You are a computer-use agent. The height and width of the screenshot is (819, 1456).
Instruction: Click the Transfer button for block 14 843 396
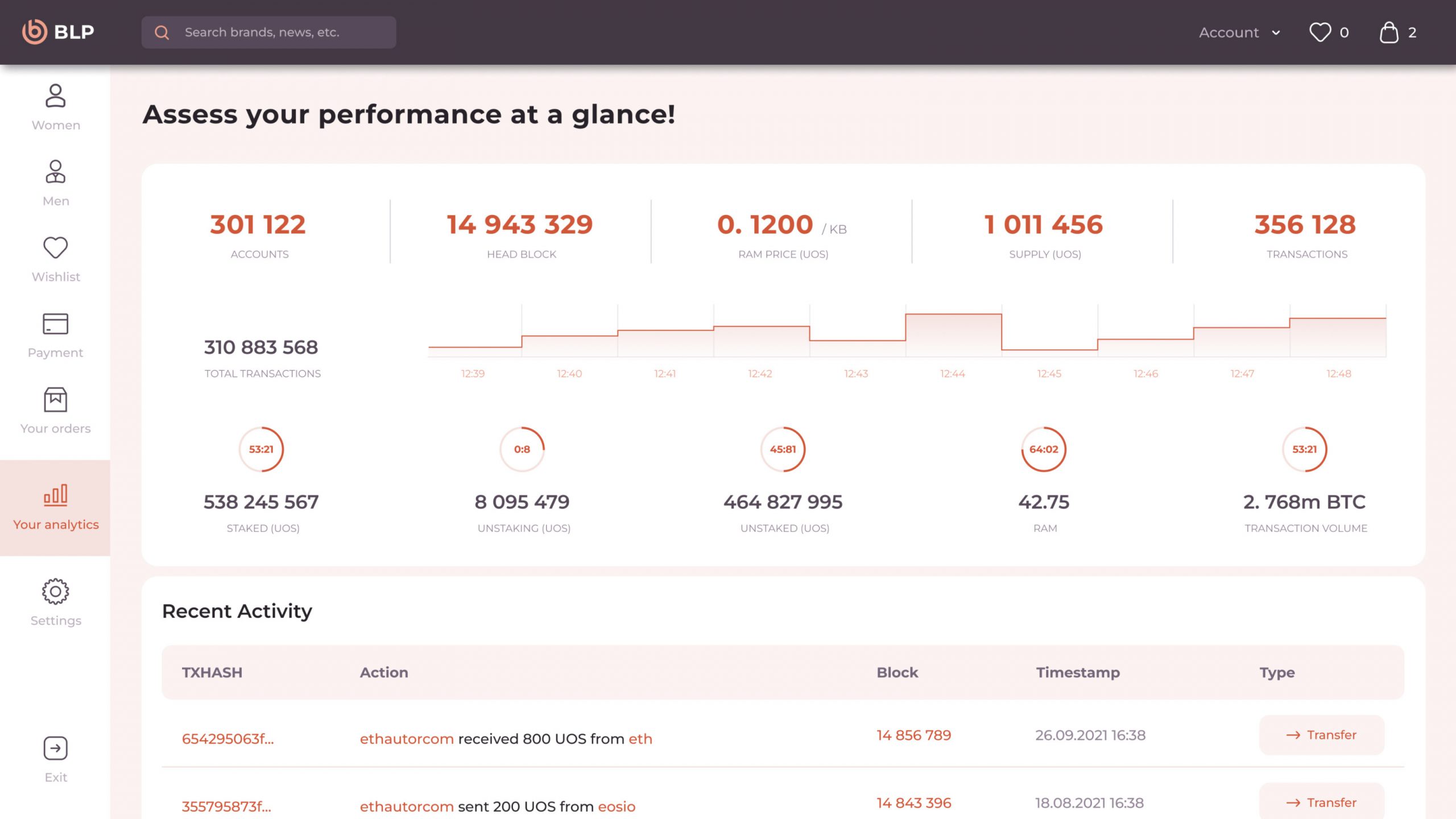(1321, 803)
